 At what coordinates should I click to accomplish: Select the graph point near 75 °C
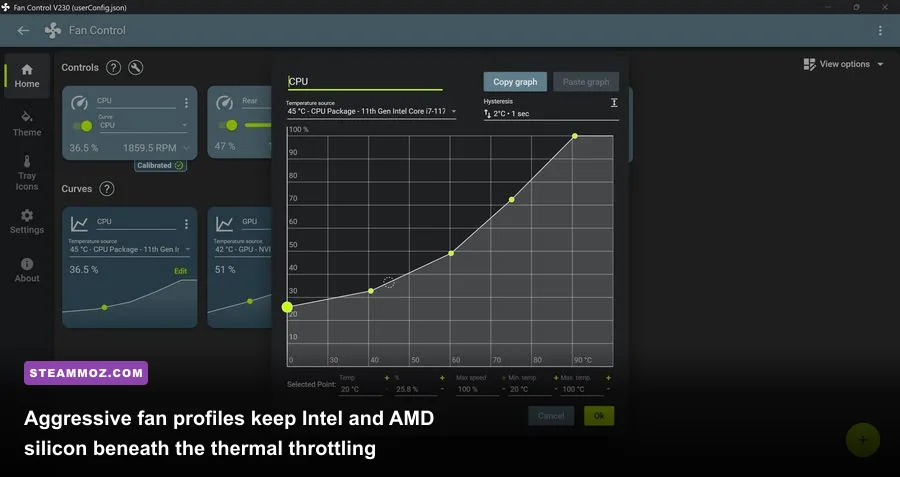[x=511, y=200]
